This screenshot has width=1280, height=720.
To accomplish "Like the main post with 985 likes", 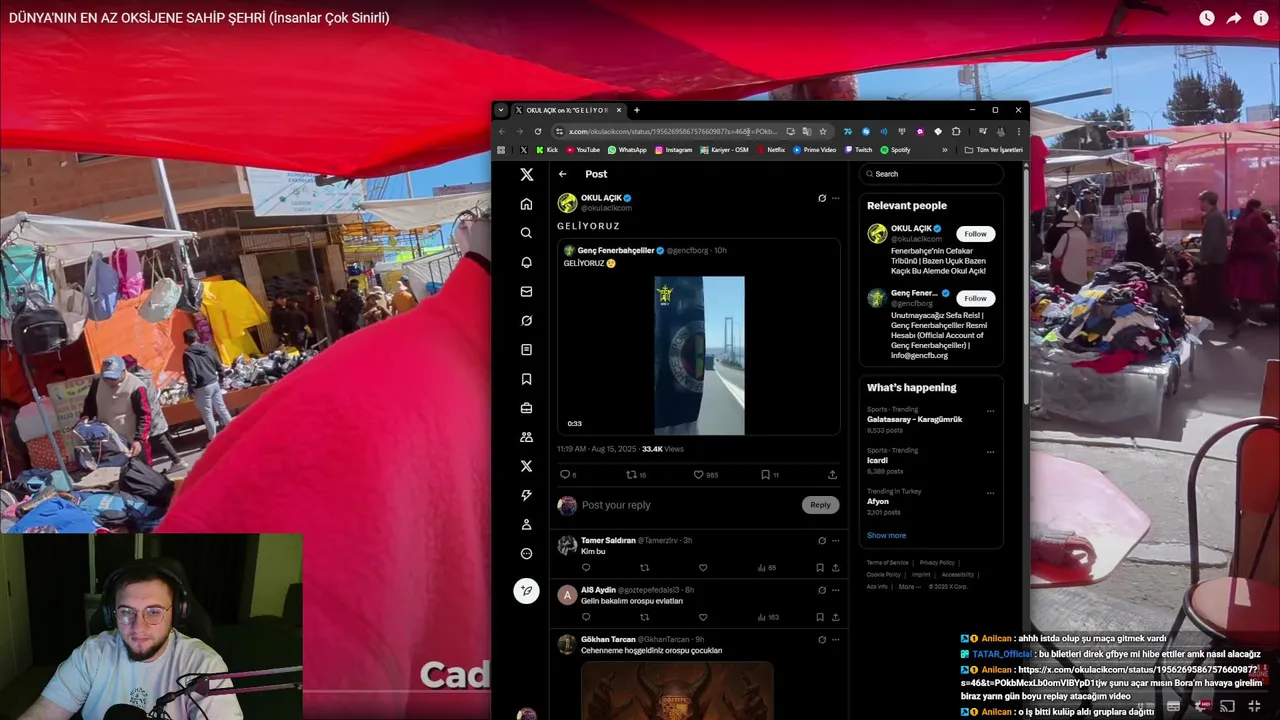I will (698, 475).
